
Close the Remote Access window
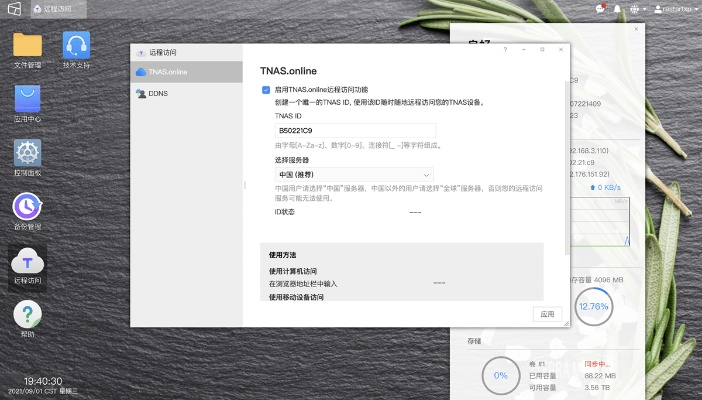[561, 49]
